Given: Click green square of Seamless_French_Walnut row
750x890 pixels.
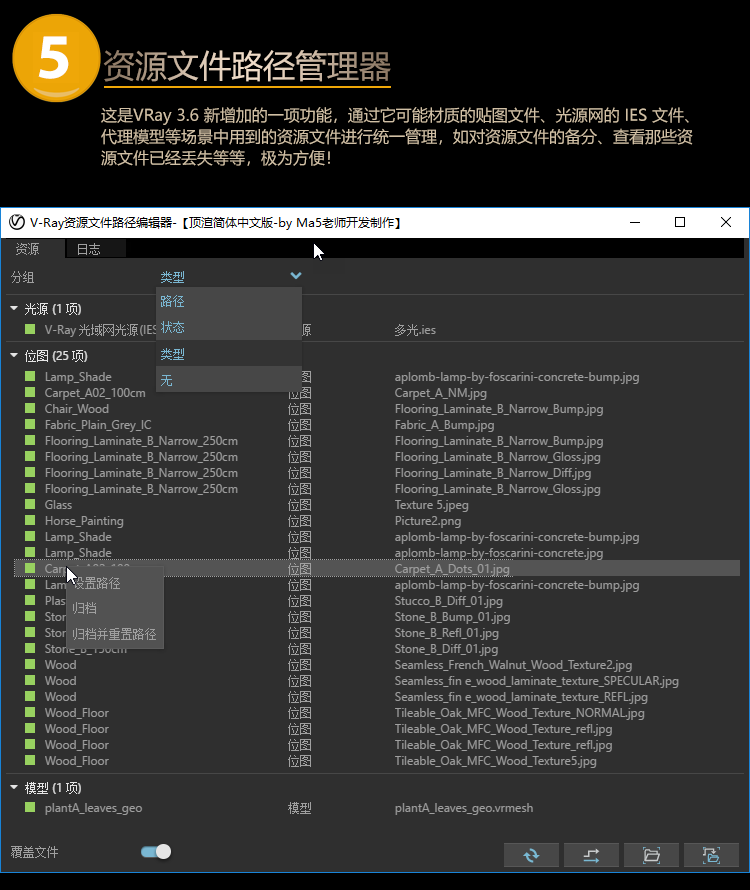Looking at the screenshot, I should click(30, 664).
